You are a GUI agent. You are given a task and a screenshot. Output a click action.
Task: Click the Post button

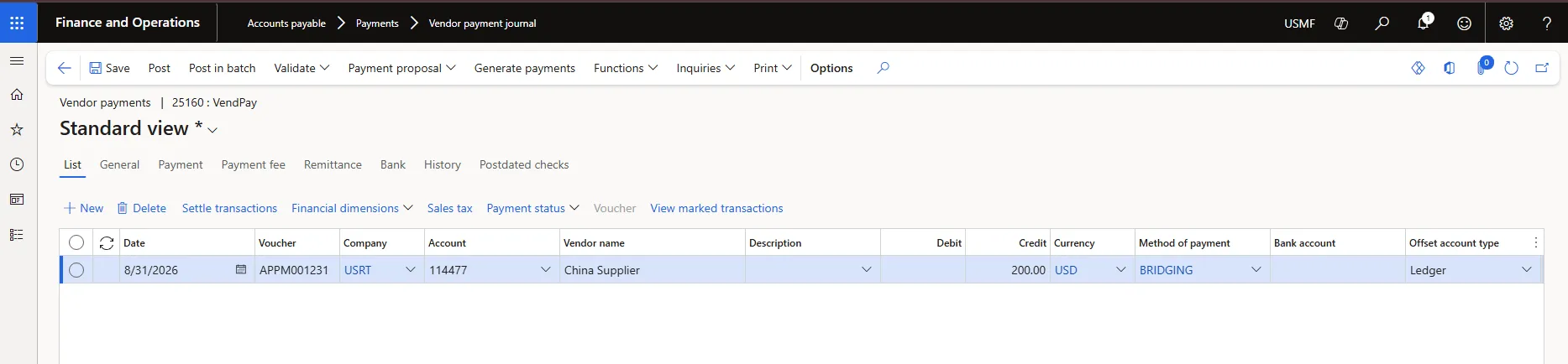159,68
